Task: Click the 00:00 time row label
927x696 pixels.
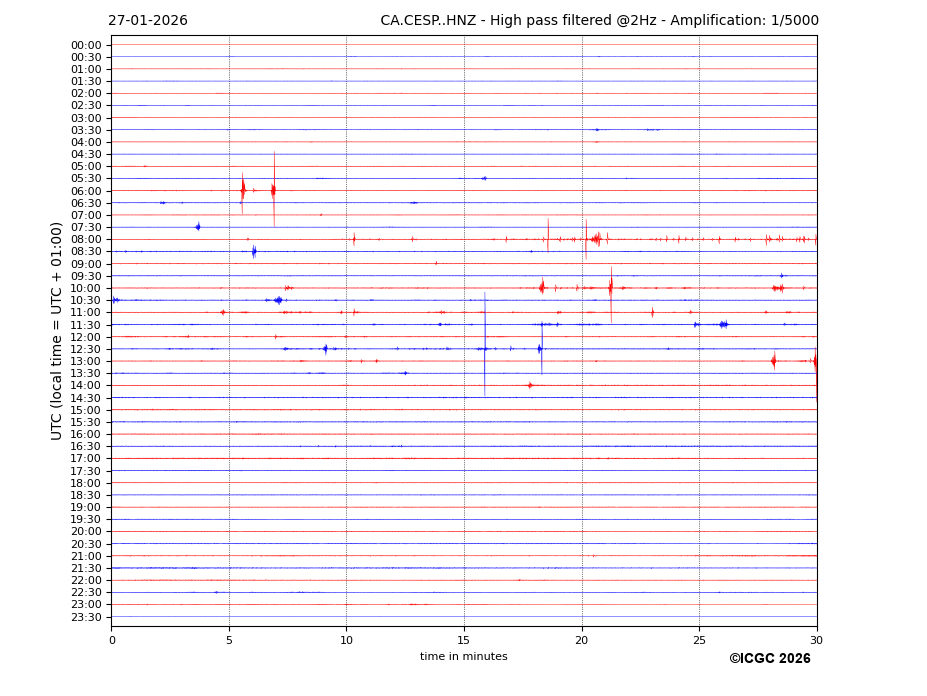Action: click(x=86, y=45)
